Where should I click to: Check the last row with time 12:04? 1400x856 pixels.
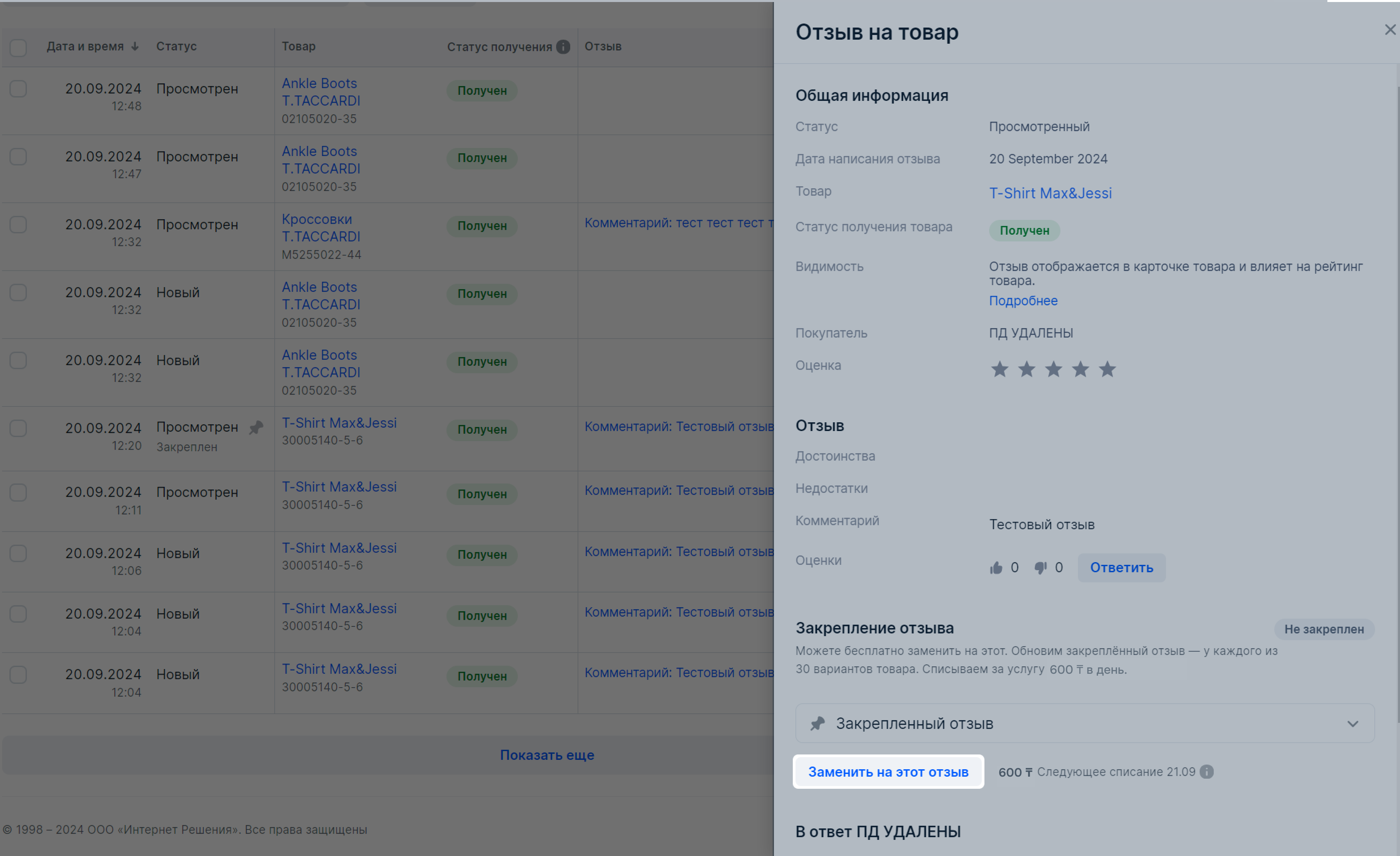(18, 674)
